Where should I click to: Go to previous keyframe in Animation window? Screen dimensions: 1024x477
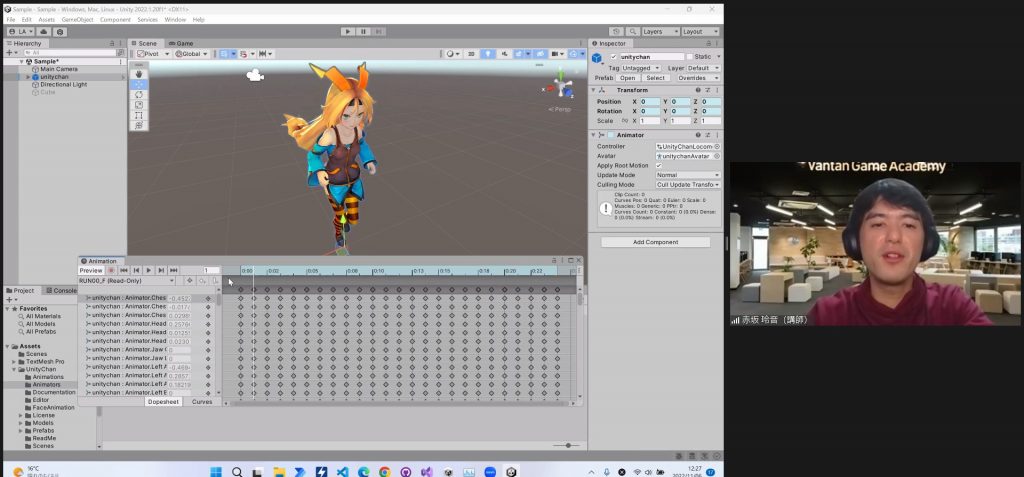coord(136,270)
